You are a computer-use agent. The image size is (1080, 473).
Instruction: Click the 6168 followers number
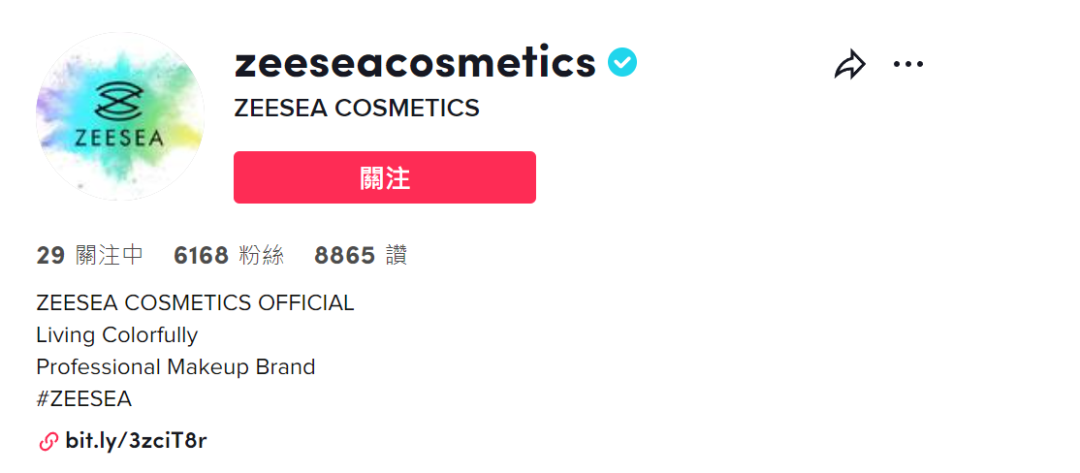click(x=201, y=256)
